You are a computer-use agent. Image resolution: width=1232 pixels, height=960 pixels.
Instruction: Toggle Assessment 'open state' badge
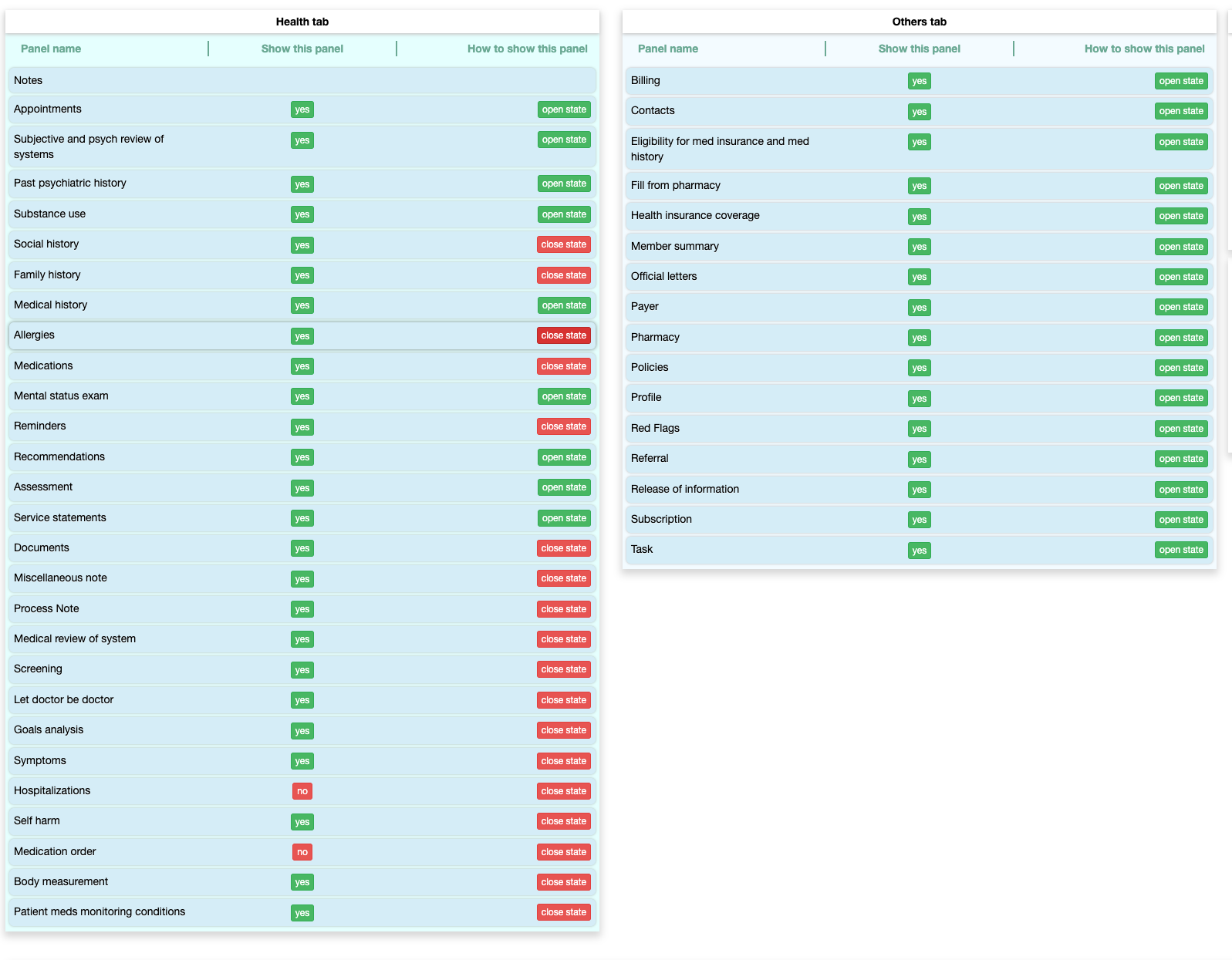pyautogui.click(x=564, y=487)
